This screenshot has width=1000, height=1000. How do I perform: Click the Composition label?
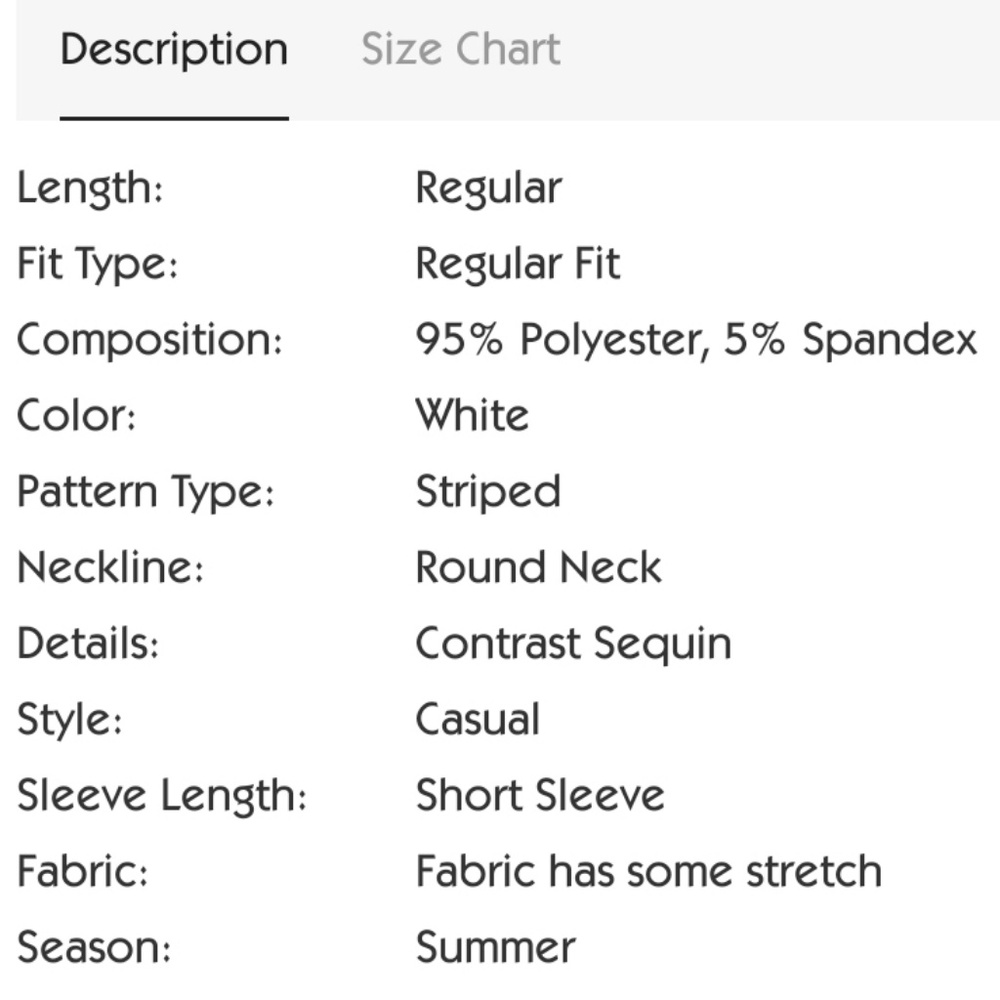(150, 341)
